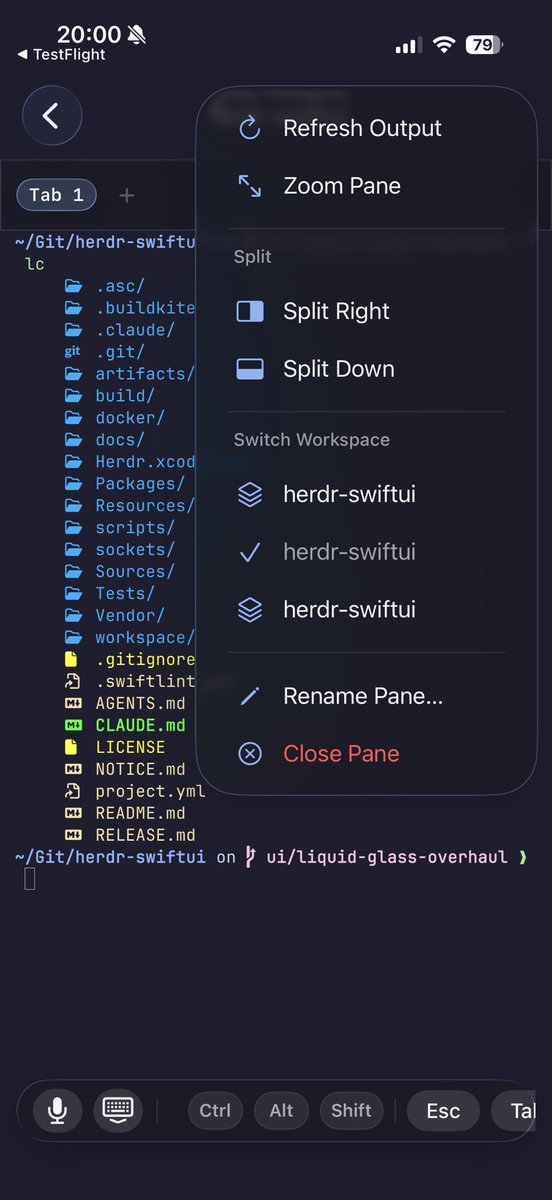This screenshot has width=552, height=1200.
Task: Click the ui/liquid-glass-overhaul branch name
Action: click(387, 858)
